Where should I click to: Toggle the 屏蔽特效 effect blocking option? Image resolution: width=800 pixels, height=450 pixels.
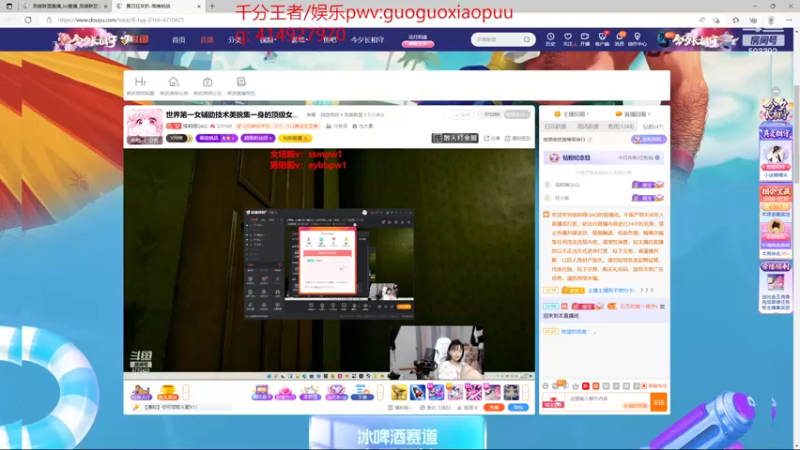tap(654, 386)
